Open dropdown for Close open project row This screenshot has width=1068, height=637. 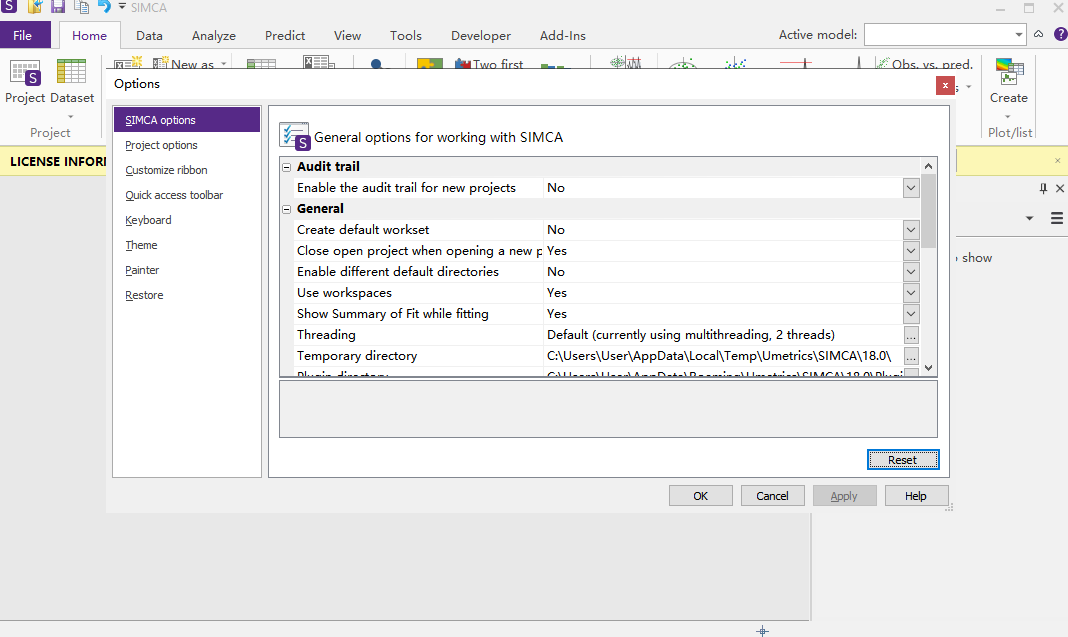[911, 251]
